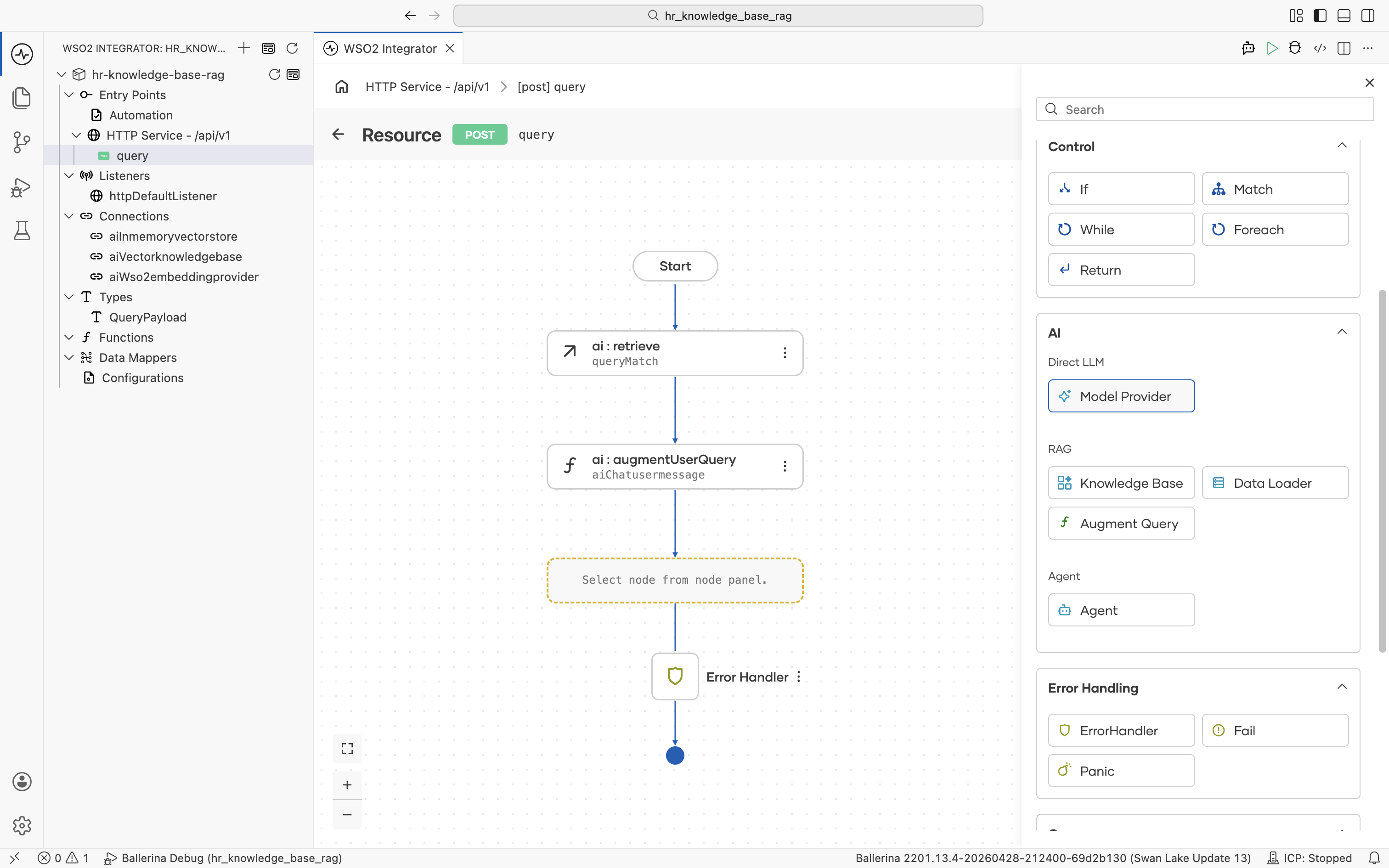Add a Return node
This screenshot has width=1389, height=868.
coord(1121,270)
